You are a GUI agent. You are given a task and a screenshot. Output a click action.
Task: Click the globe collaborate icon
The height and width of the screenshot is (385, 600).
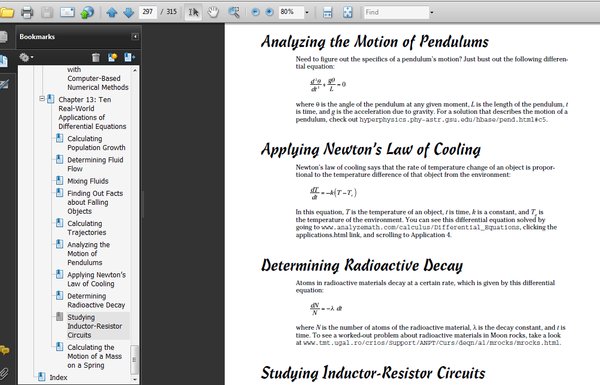(87, 12)
